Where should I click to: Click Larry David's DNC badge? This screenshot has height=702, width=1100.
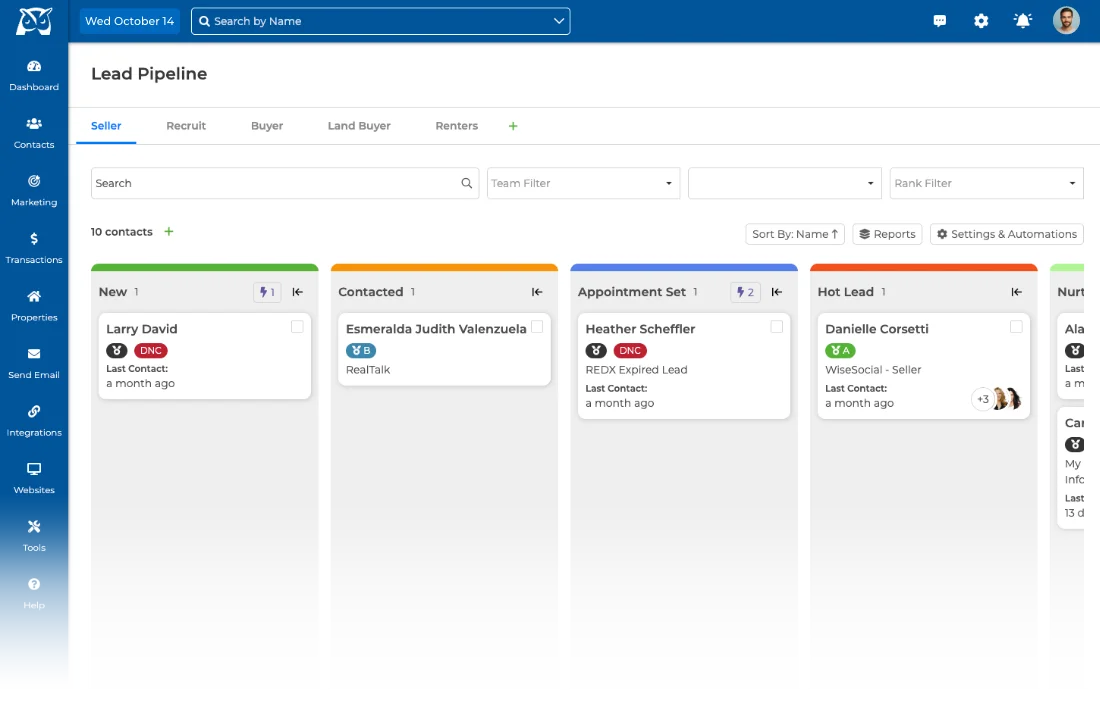tap(151, 351)
